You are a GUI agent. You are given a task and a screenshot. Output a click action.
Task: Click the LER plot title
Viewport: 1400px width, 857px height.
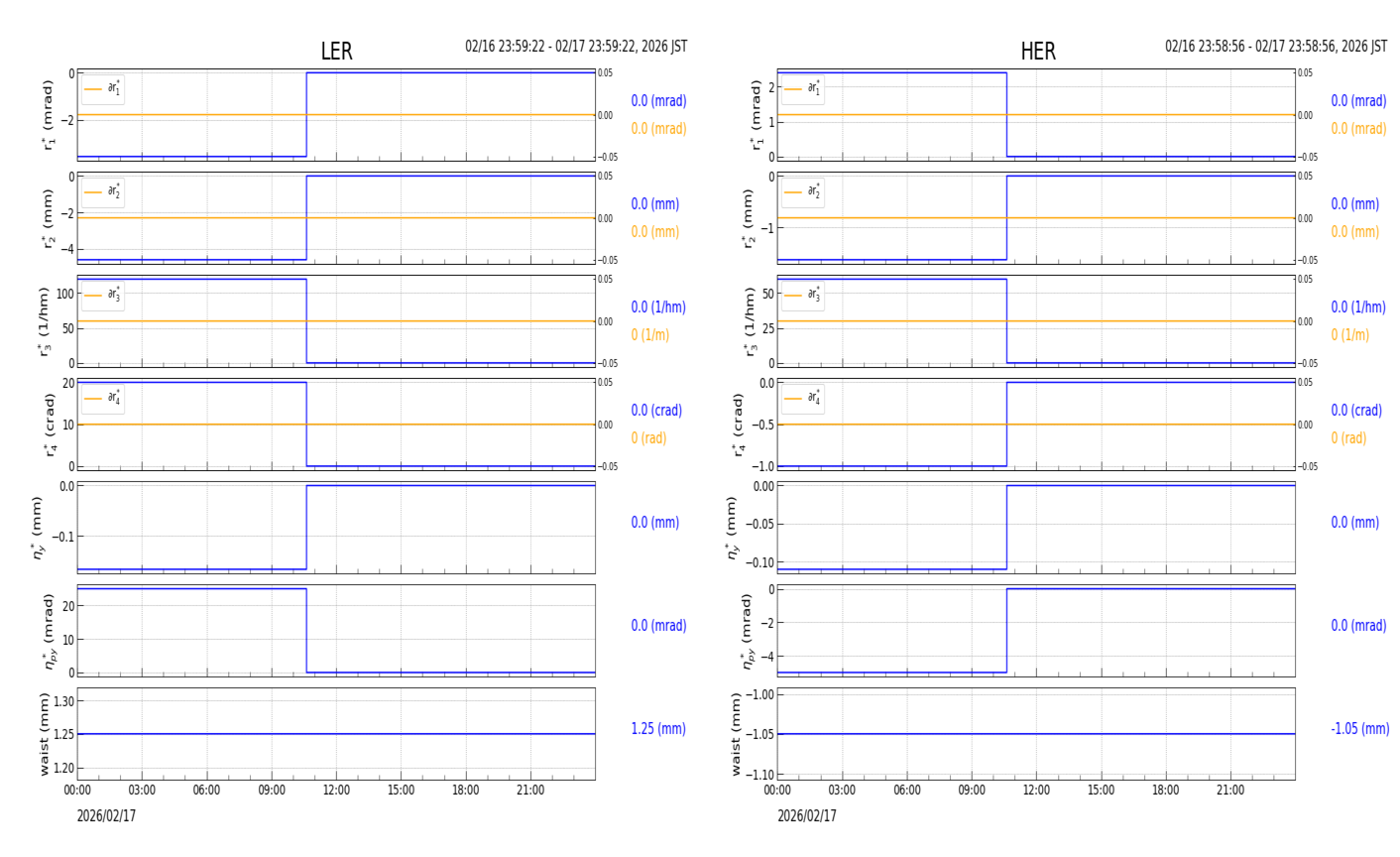pos(336,52)
